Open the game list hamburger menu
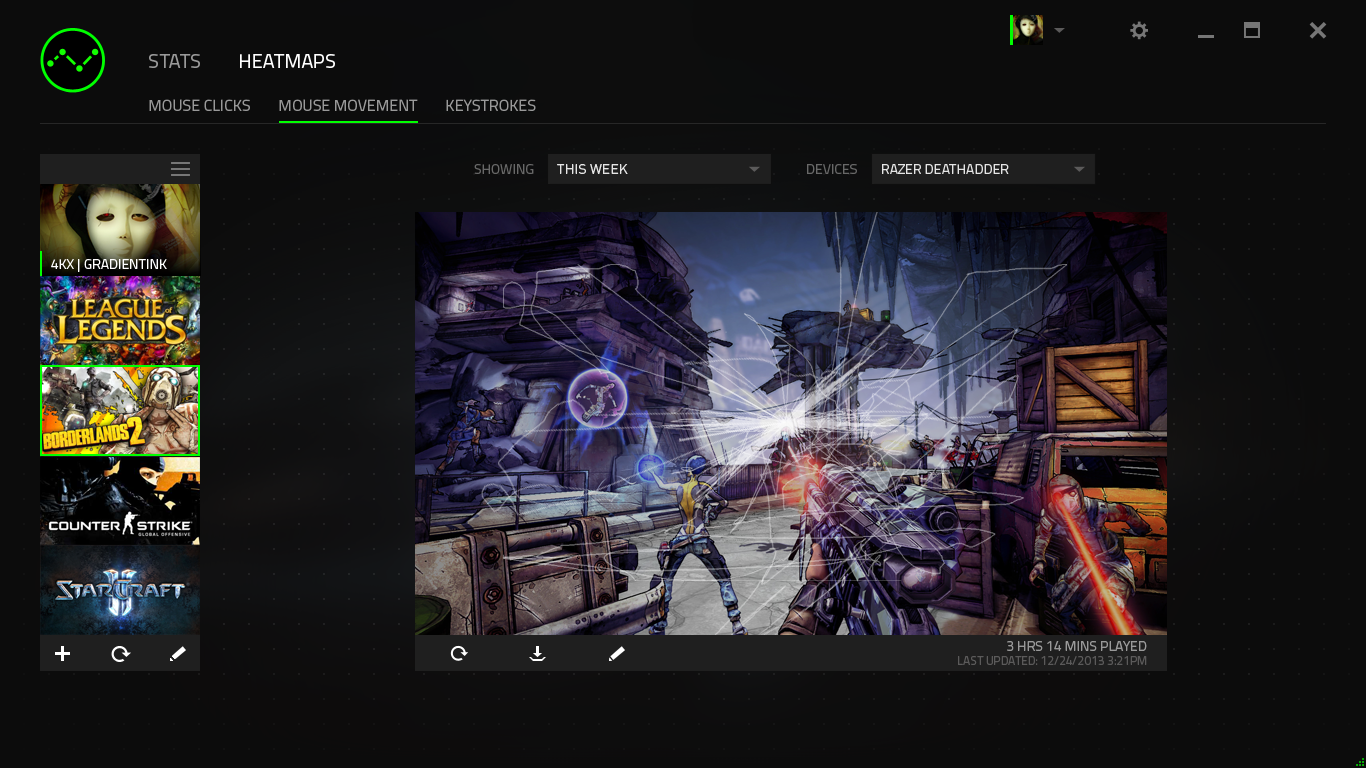 coord(180,169)
